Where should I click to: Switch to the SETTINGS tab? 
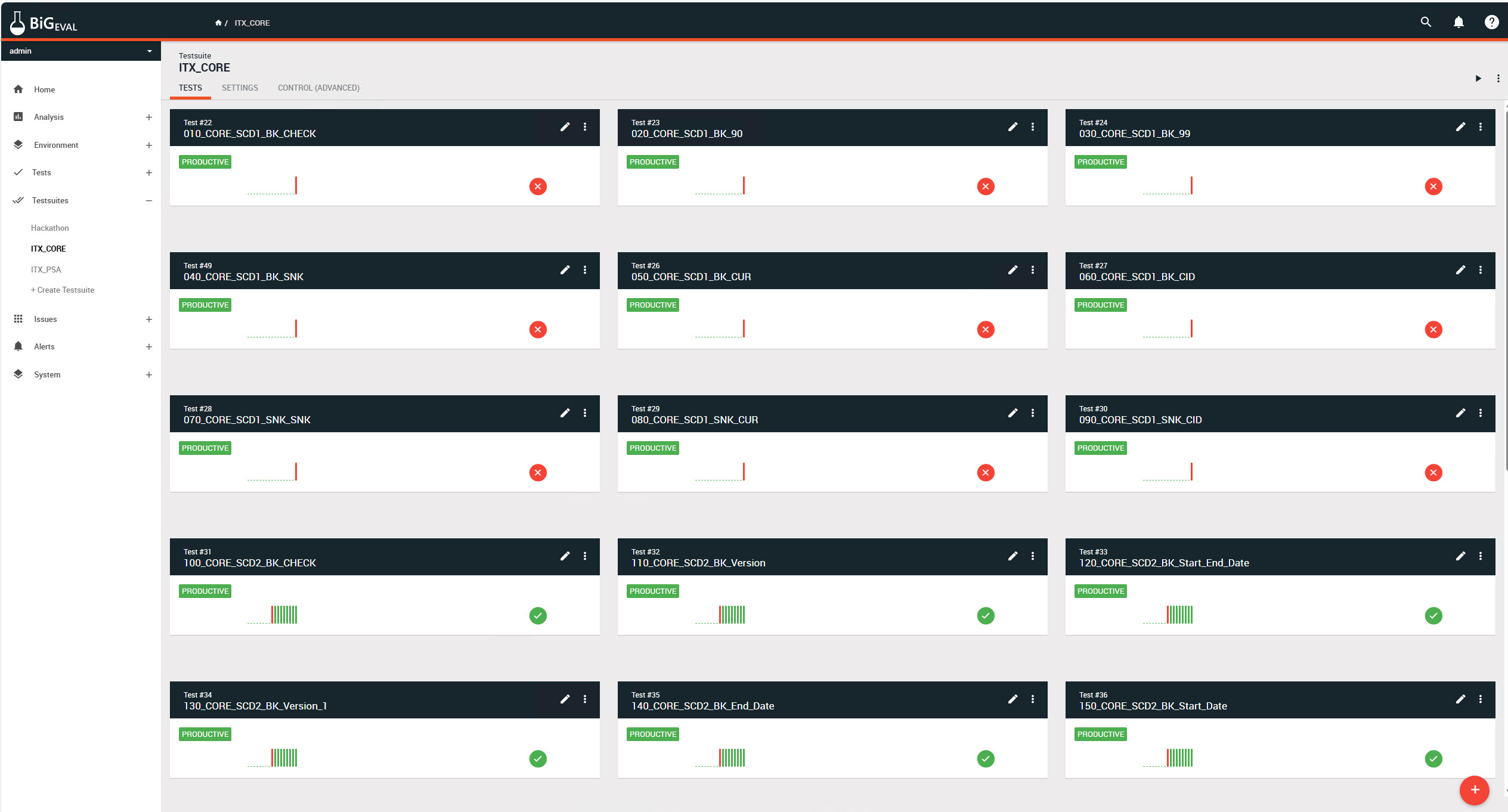pos(240,88)
